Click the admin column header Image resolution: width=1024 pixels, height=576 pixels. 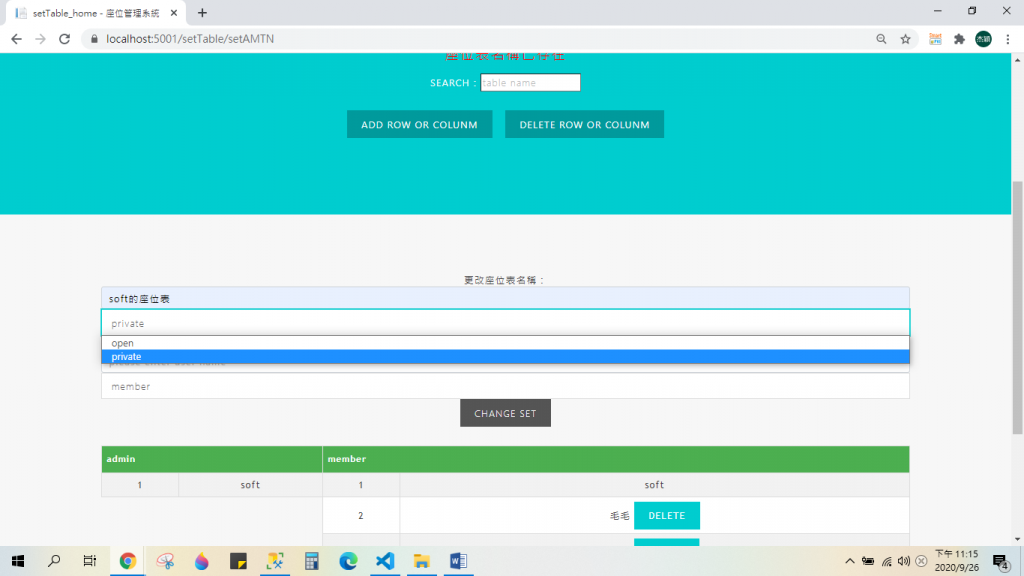[x=212, y=459]
